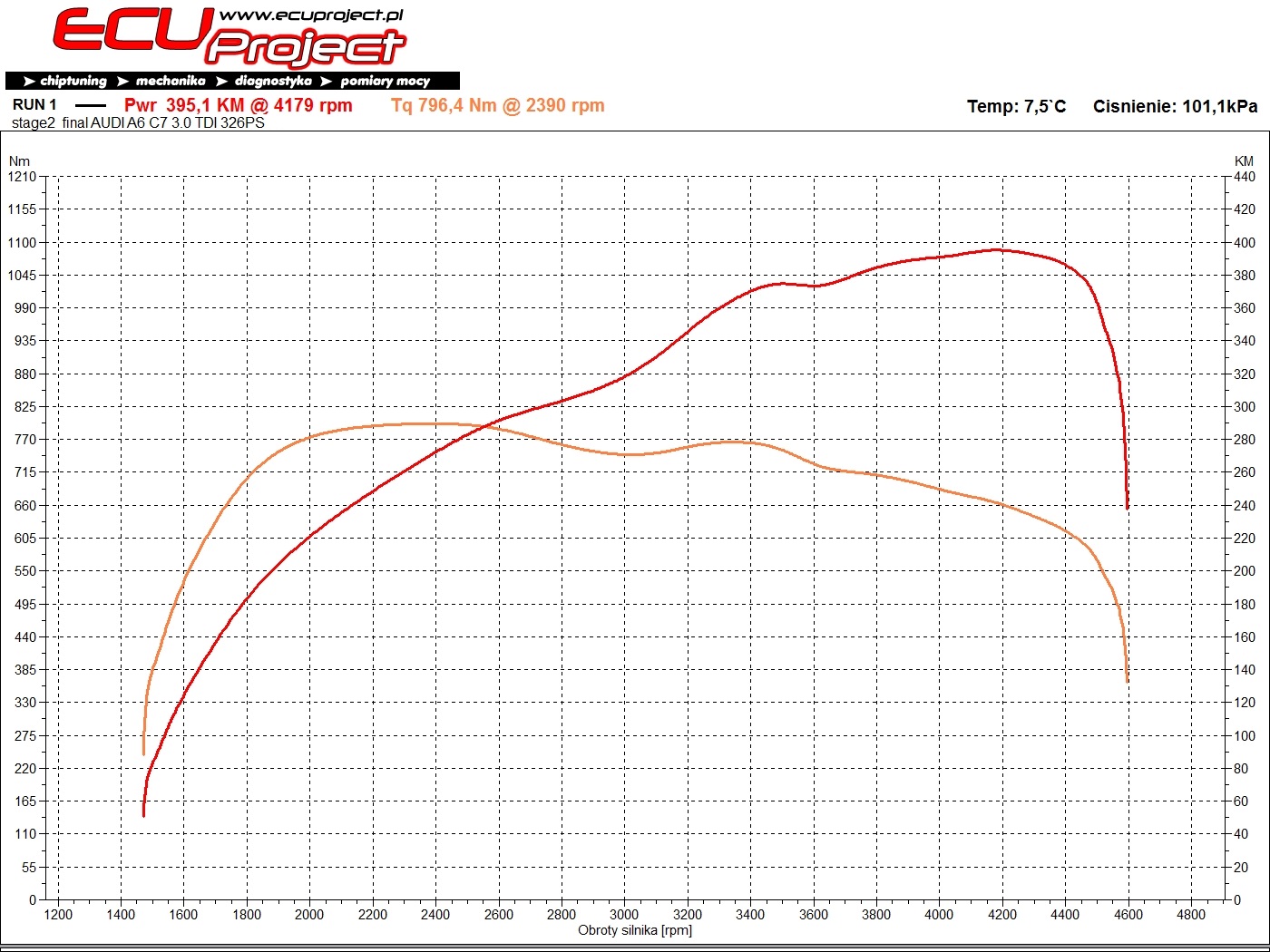Click the 280 tick on the KM axis

(x=1245, y=440)
